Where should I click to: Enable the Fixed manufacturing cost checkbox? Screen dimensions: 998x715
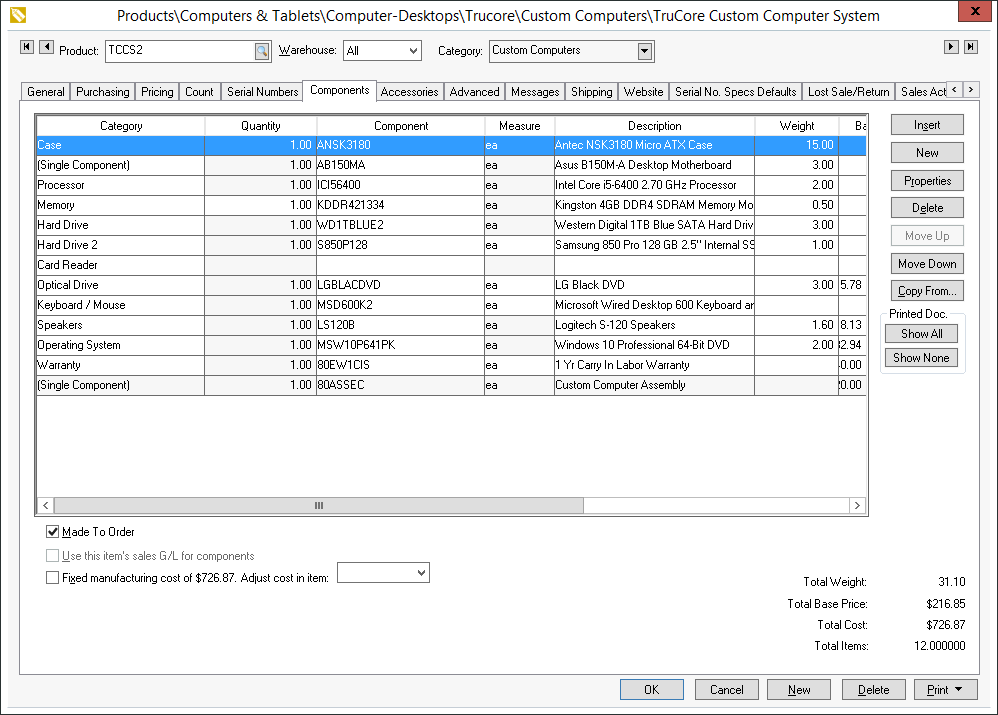[x=53, y=577]
